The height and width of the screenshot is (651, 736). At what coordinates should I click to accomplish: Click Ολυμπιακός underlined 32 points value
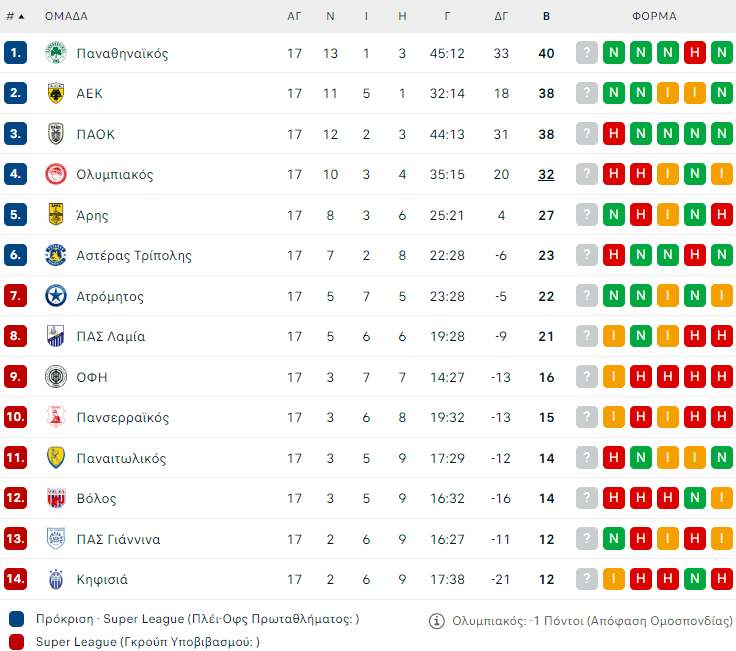546,174
